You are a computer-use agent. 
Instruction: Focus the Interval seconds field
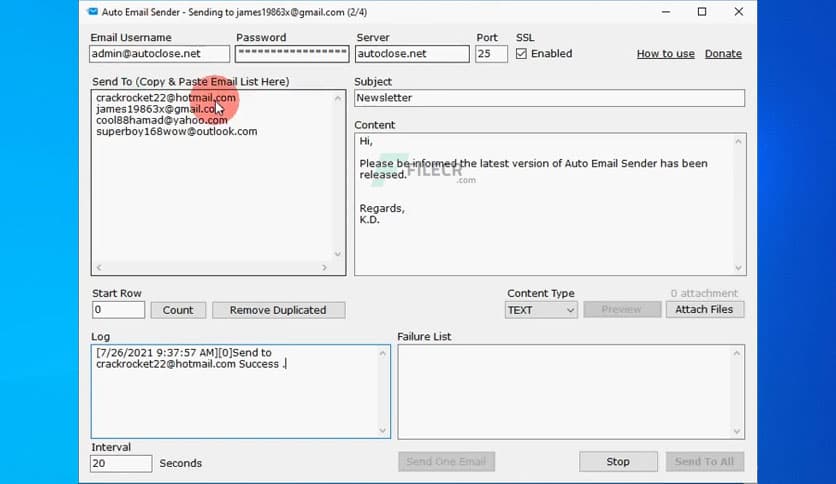click(121, 463)
